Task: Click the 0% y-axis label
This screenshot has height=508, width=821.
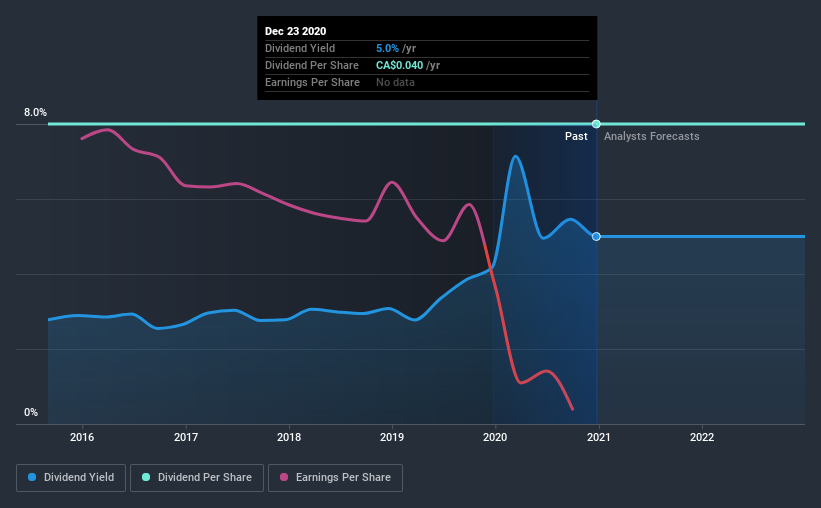Action: [31, 413]
